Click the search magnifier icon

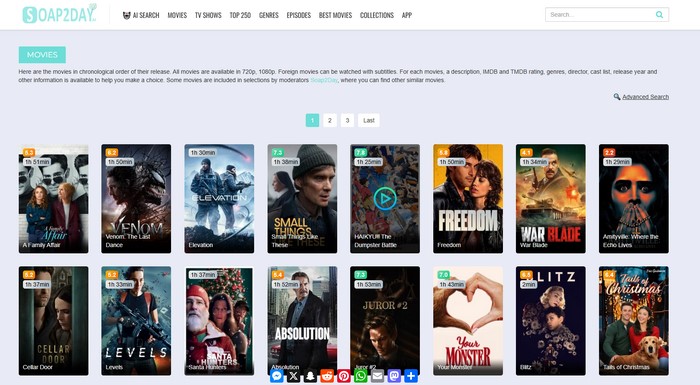point(659,15)
